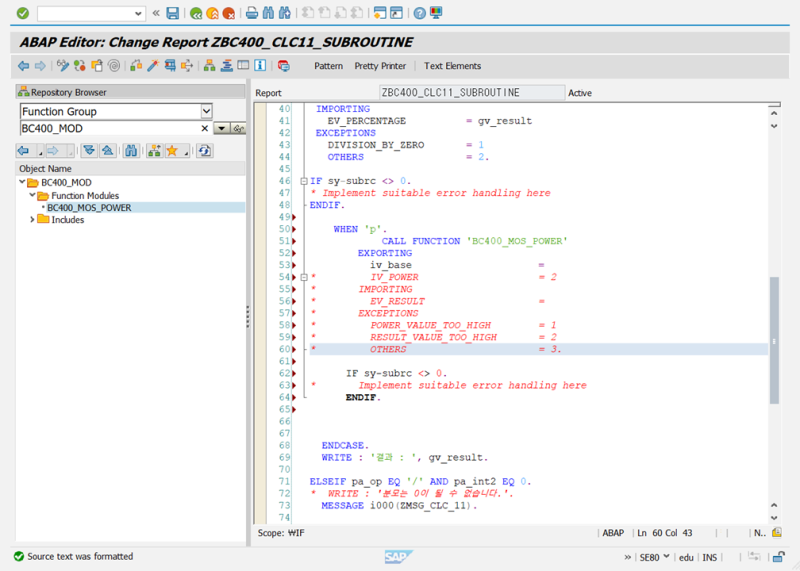
Task: Collapse the command field with double-chevron
Action: pyautogui.click(x=156, y=13)
